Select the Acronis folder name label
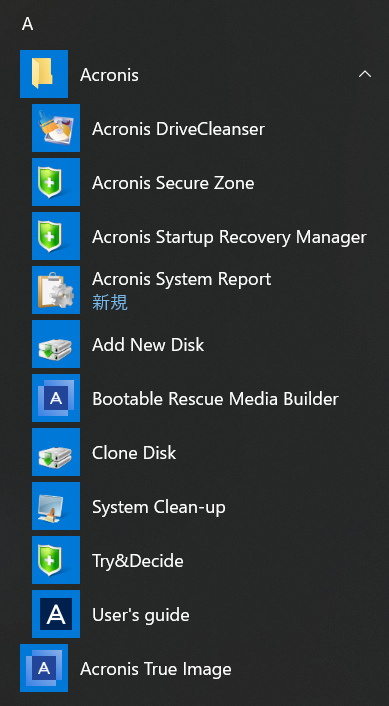The width and height of the screenshot is (389, 706). pyautogui.click(x=109, y=75)
